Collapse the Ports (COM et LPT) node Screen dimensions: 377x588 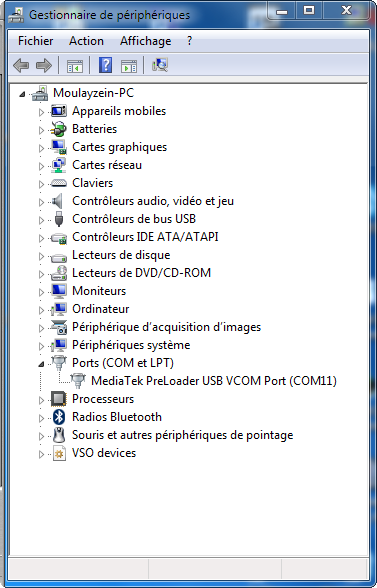[x=41, y=364]
